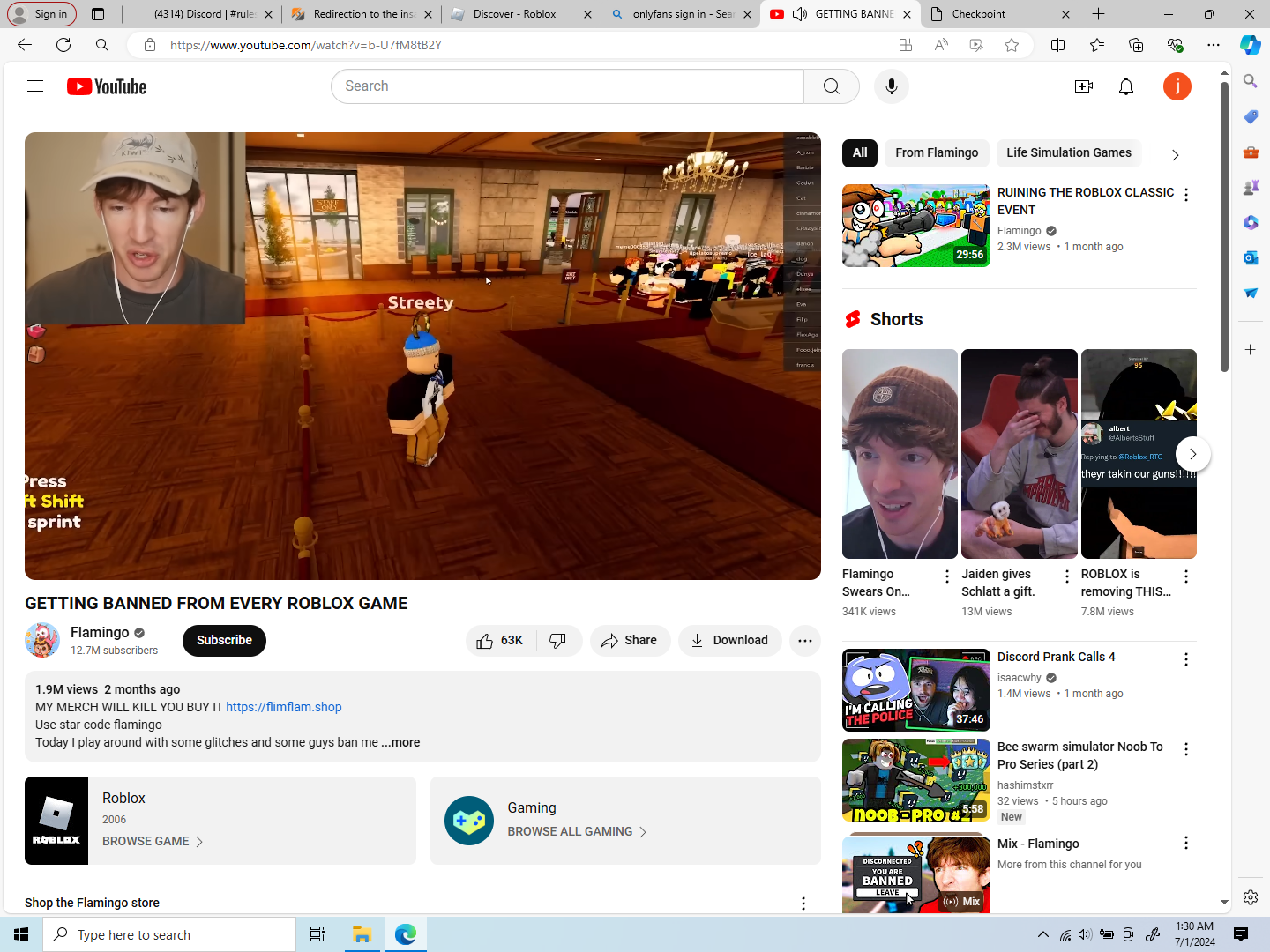Open the notifications bell
Image resolution: width=1270 pixels, height=952 pixels.
[1126, 86]
